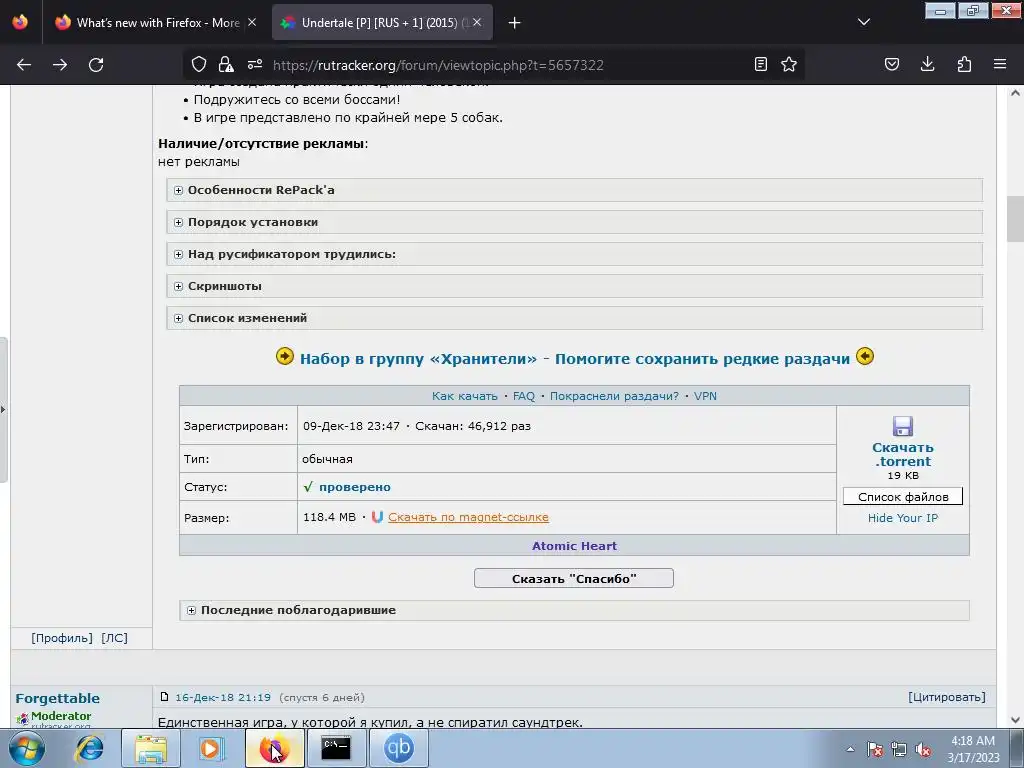
Task: Open [Профиль] link
Action: pos(62,638)
